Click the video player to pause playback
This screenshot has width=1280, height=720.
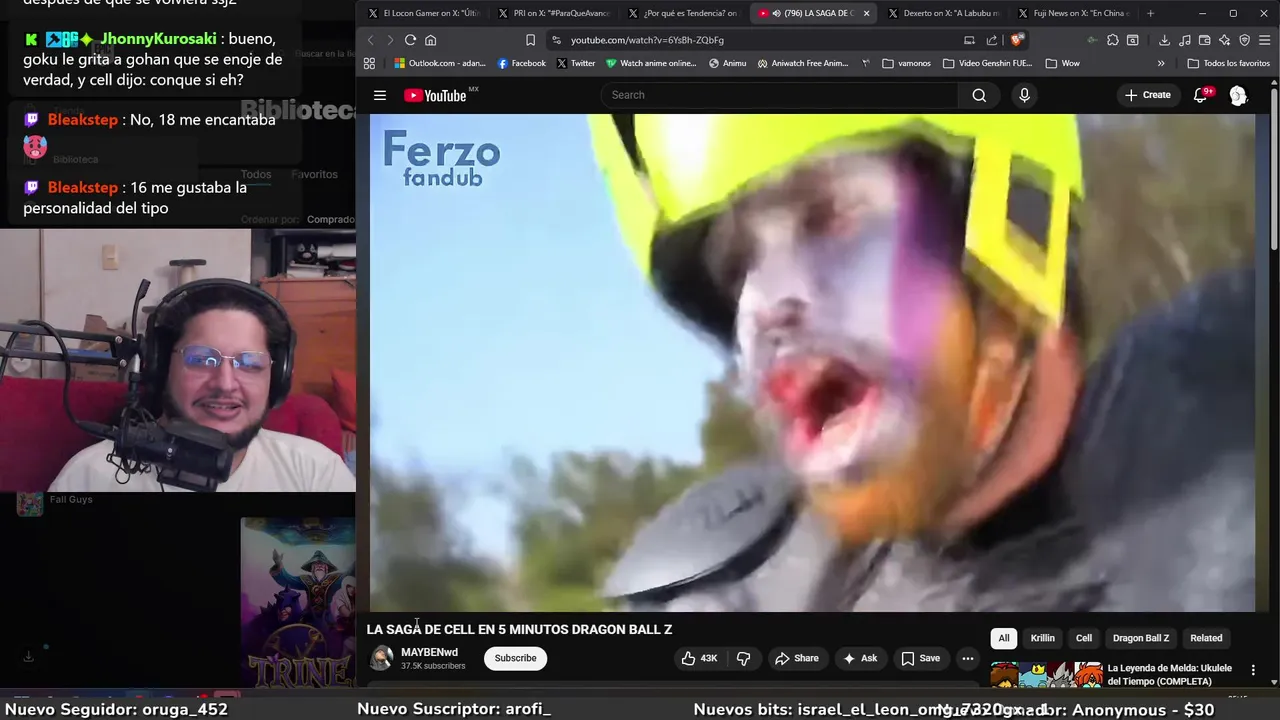[812, 362]
